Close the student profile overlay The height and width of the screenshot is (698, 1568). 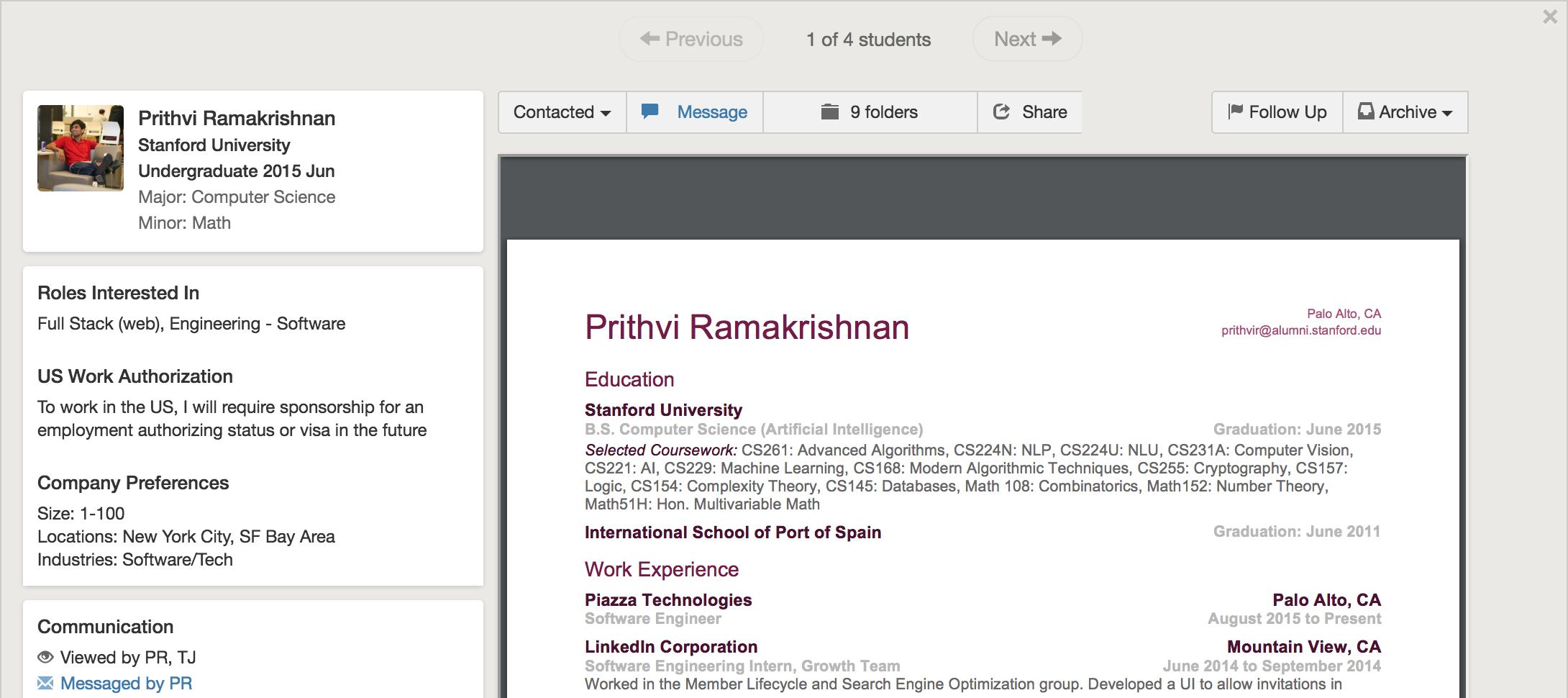pyautogui.click(x=1550, y=17)
